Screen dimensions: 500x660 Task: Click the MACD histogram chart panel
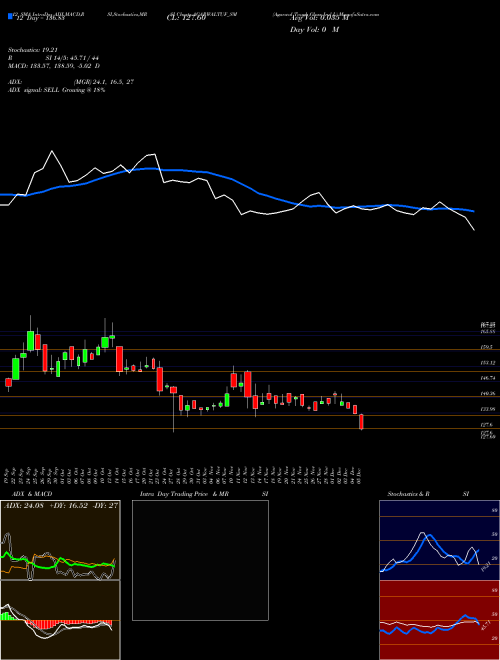click(x=60, y=620)
